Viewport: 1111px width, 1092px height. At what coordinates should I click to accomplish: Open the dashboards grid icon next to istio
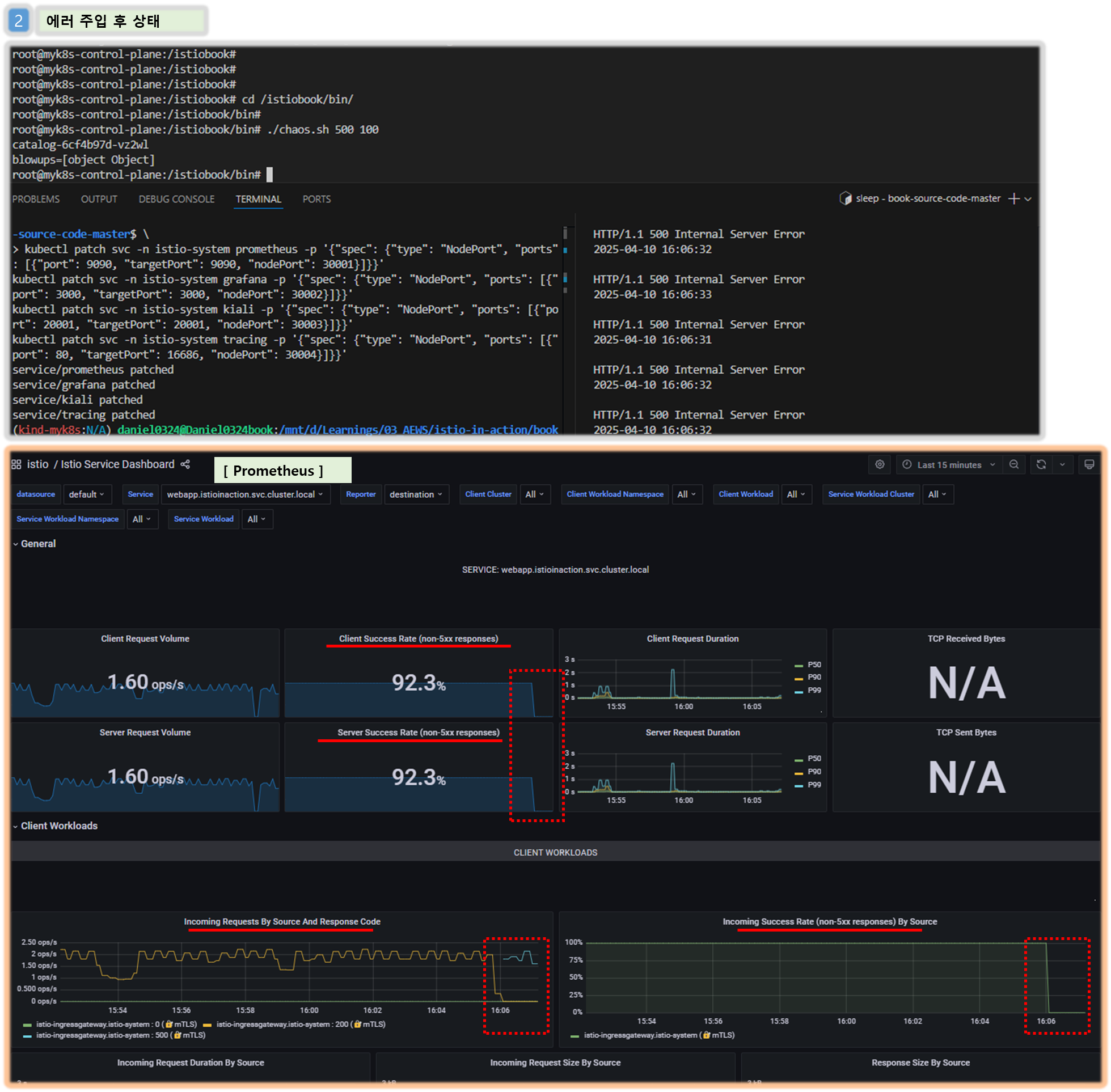(x=16, y=464)
